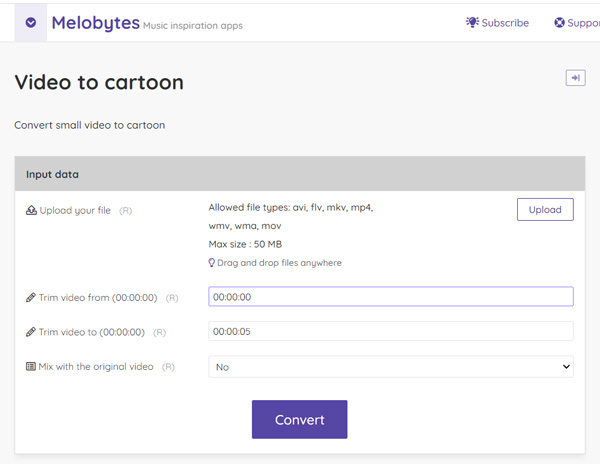The height and width of the screenshot is (464, 600).
Task: Click the pencil icon beside 'Trim video from'
Action: (31, 298)
